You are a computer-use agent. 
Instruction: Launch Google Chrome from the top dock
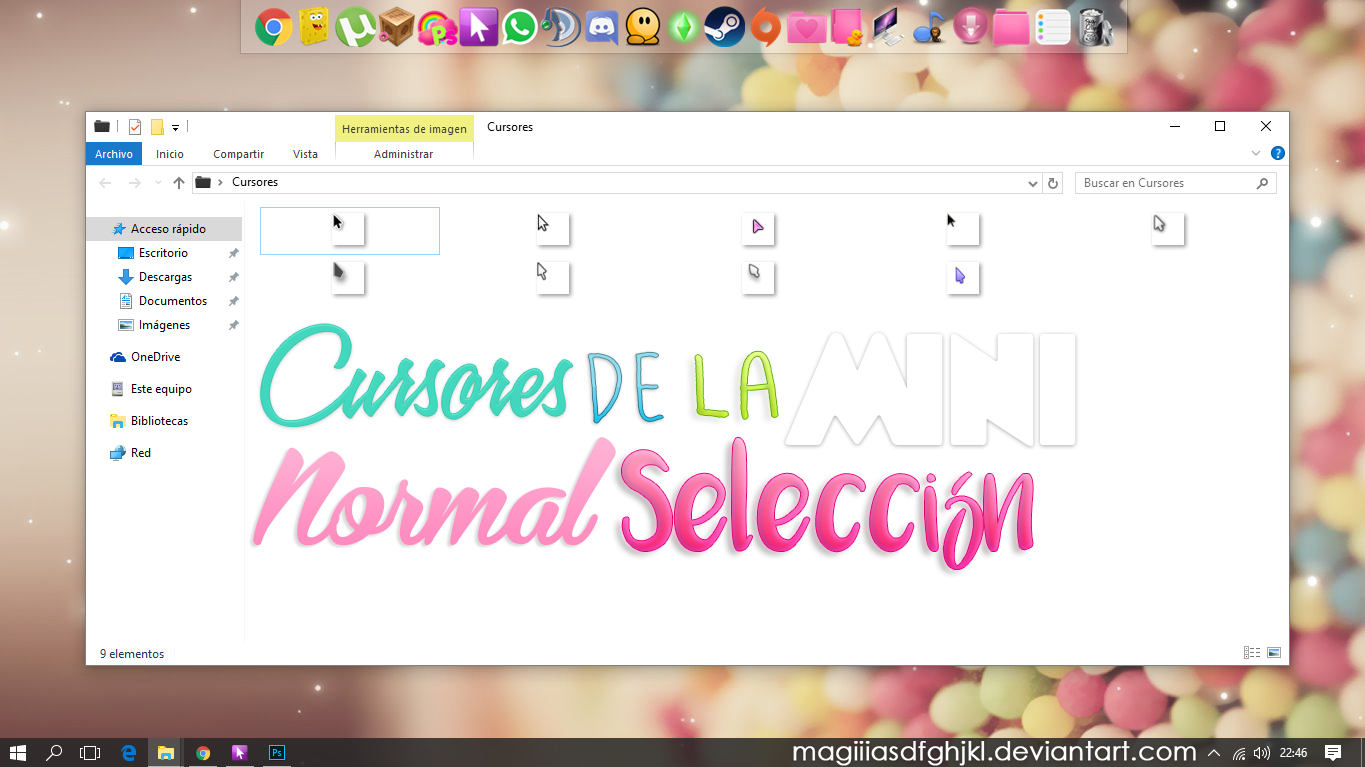pyautogui.click(x=273, y=26)
